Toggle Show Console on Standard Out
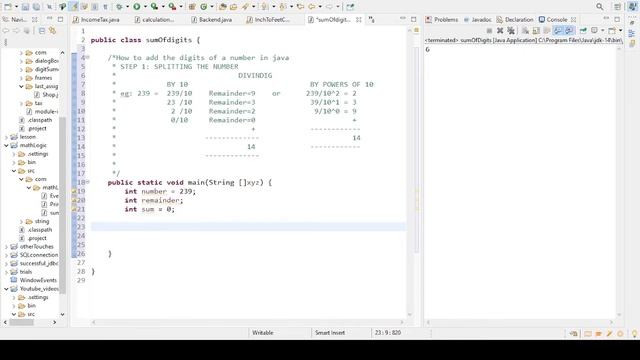640x360 pixels. click(558, 30)
